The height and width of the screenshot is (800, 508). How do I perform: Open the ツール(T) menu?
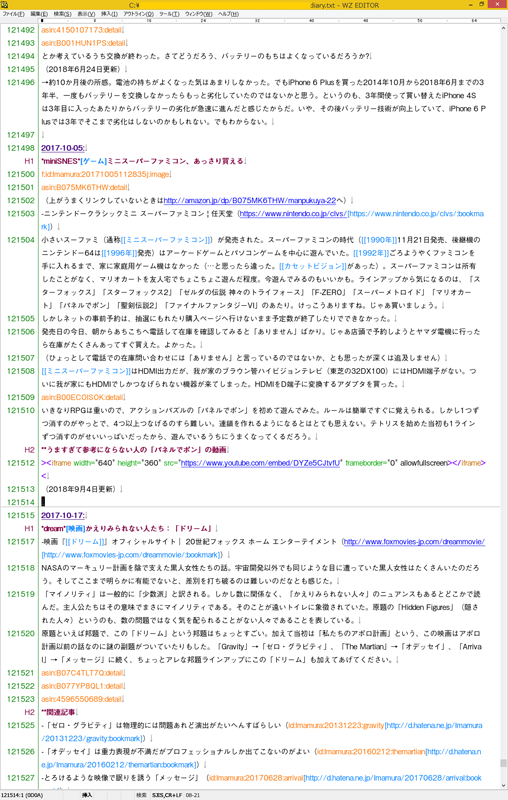point(169,14)
